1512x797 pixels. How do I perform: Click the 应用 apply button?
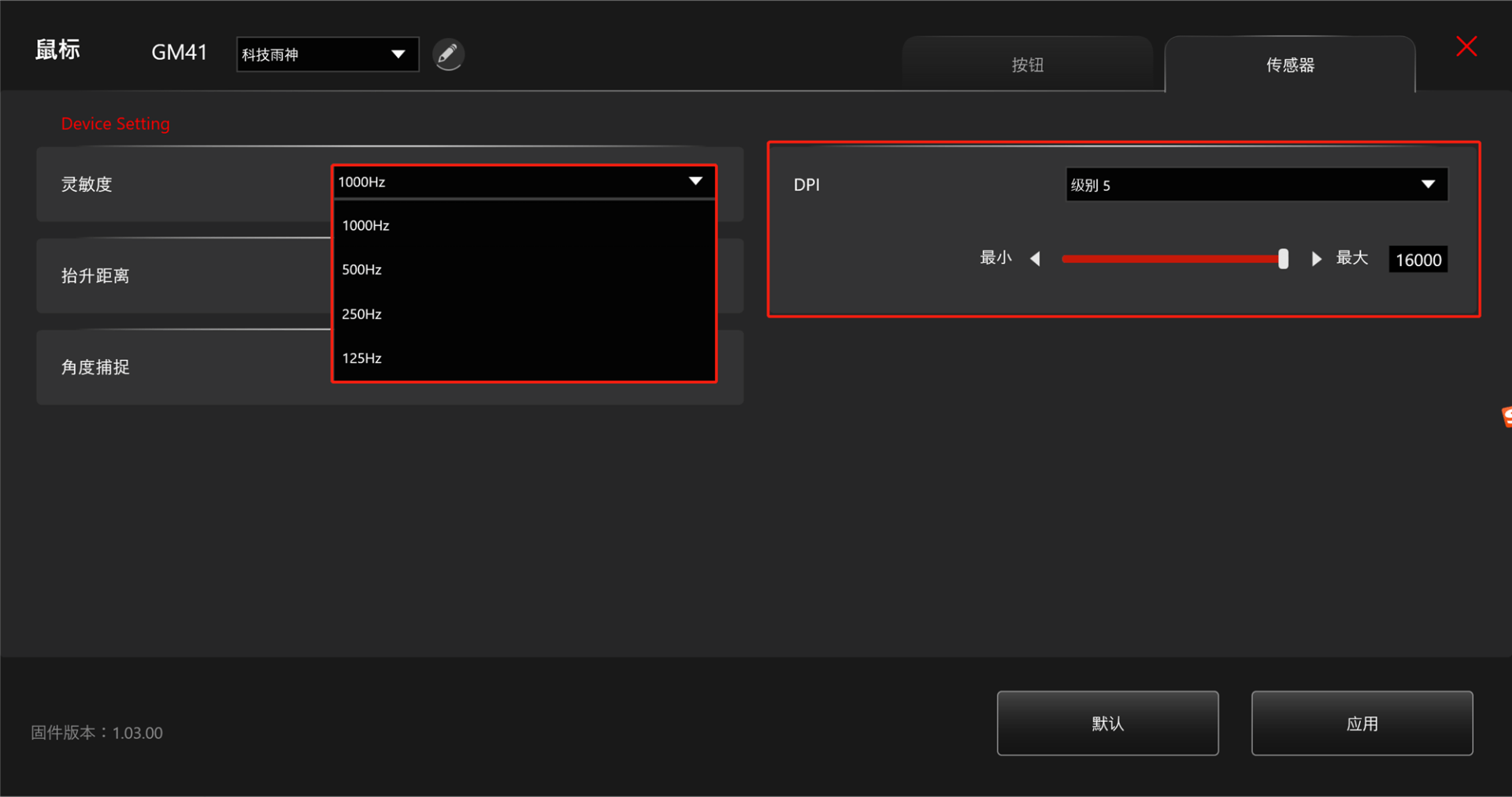1362,723
